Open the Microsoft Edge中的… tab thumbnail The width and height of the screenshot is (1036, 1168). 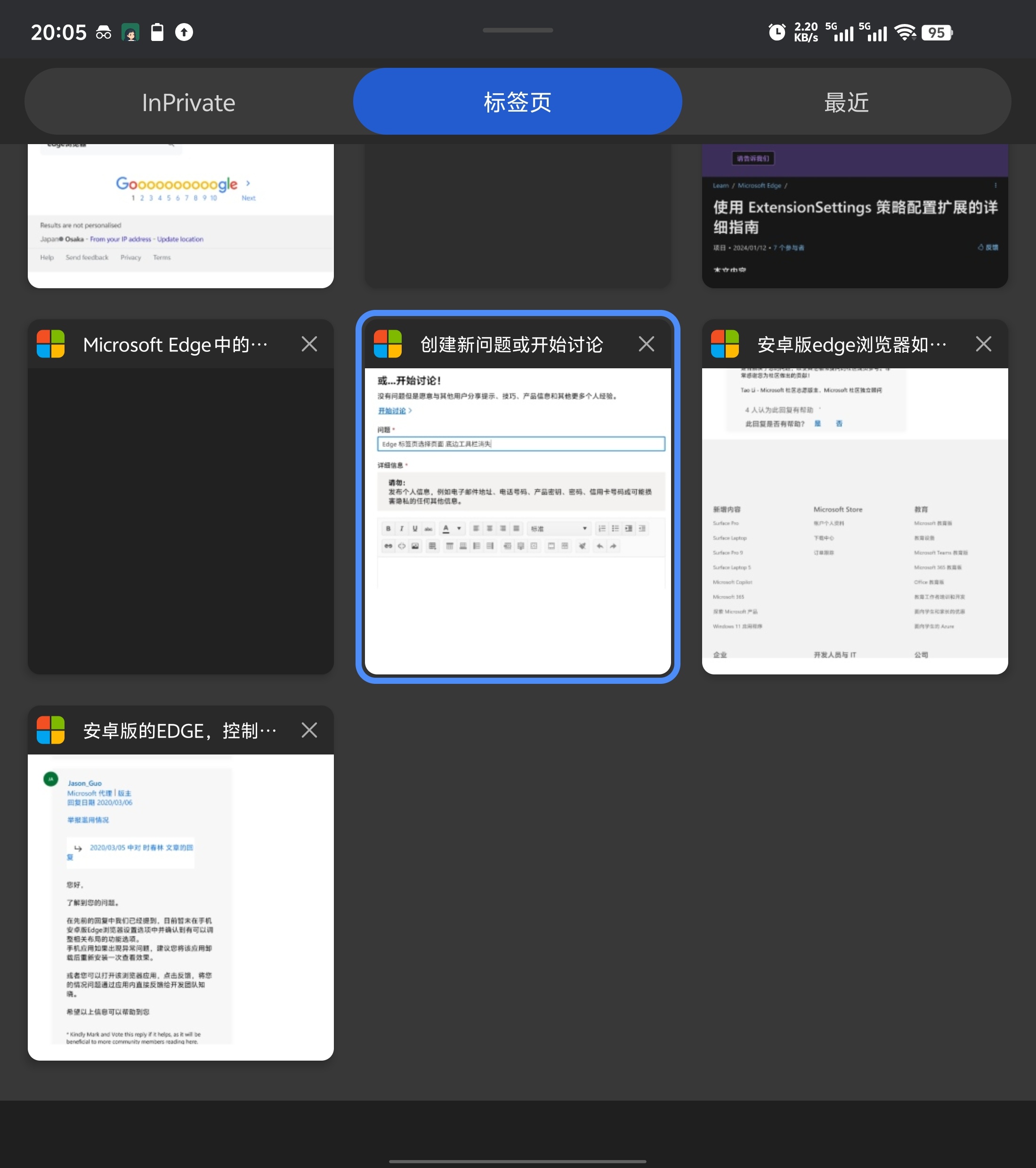[x=180, y=520]
